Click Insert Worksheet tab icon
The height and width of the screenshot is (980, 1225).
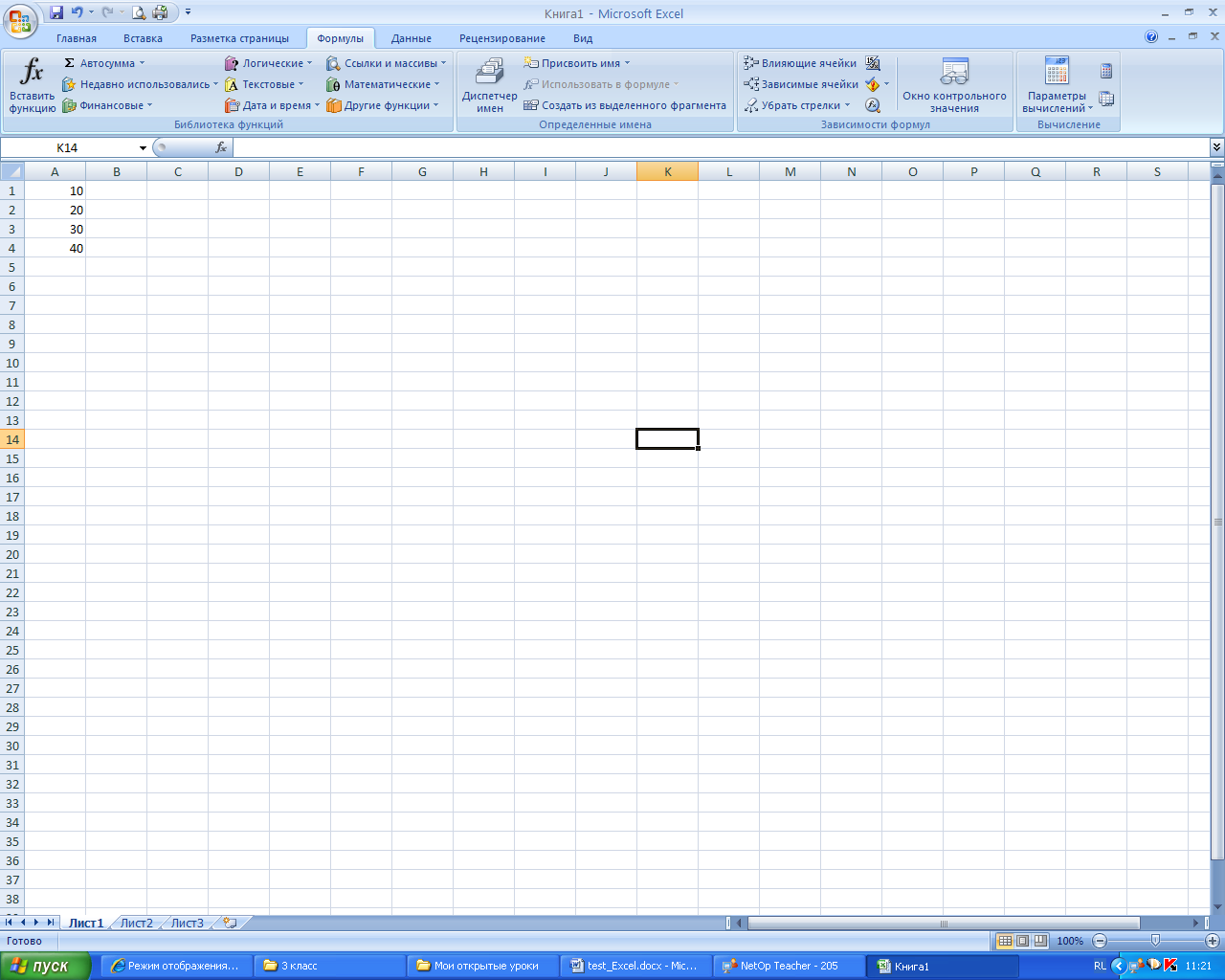[230, 924]
